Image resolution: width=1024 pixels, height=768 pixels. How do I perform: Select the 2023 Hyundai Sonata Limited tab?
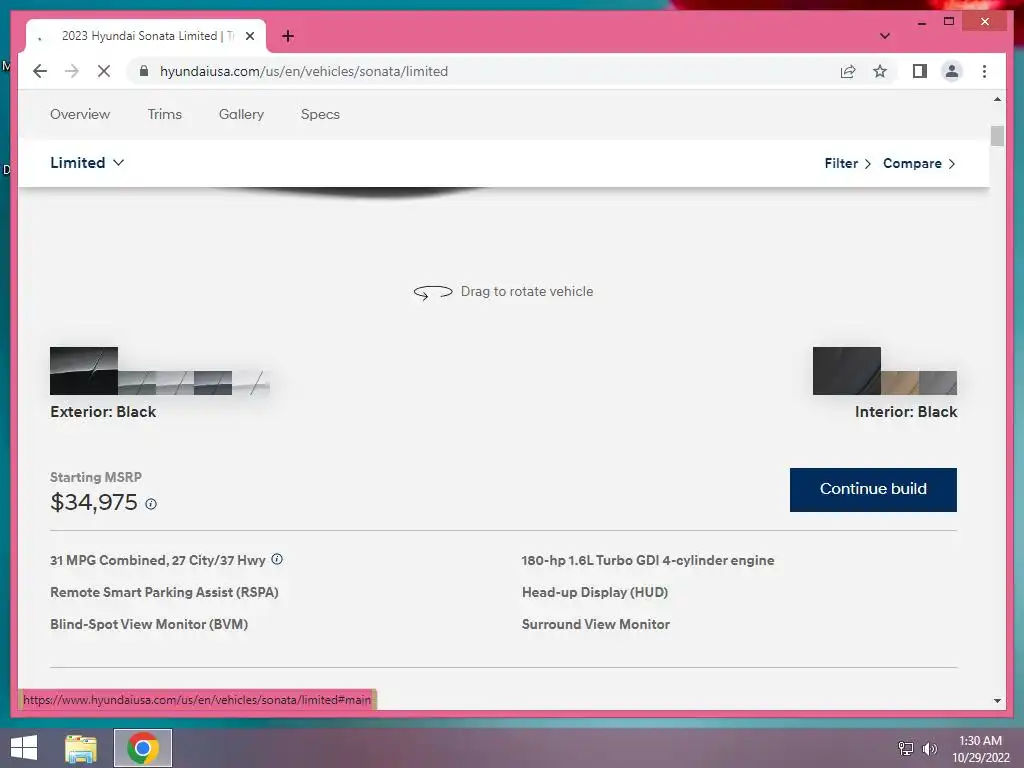pyautogui.click(x=146, y=36)
